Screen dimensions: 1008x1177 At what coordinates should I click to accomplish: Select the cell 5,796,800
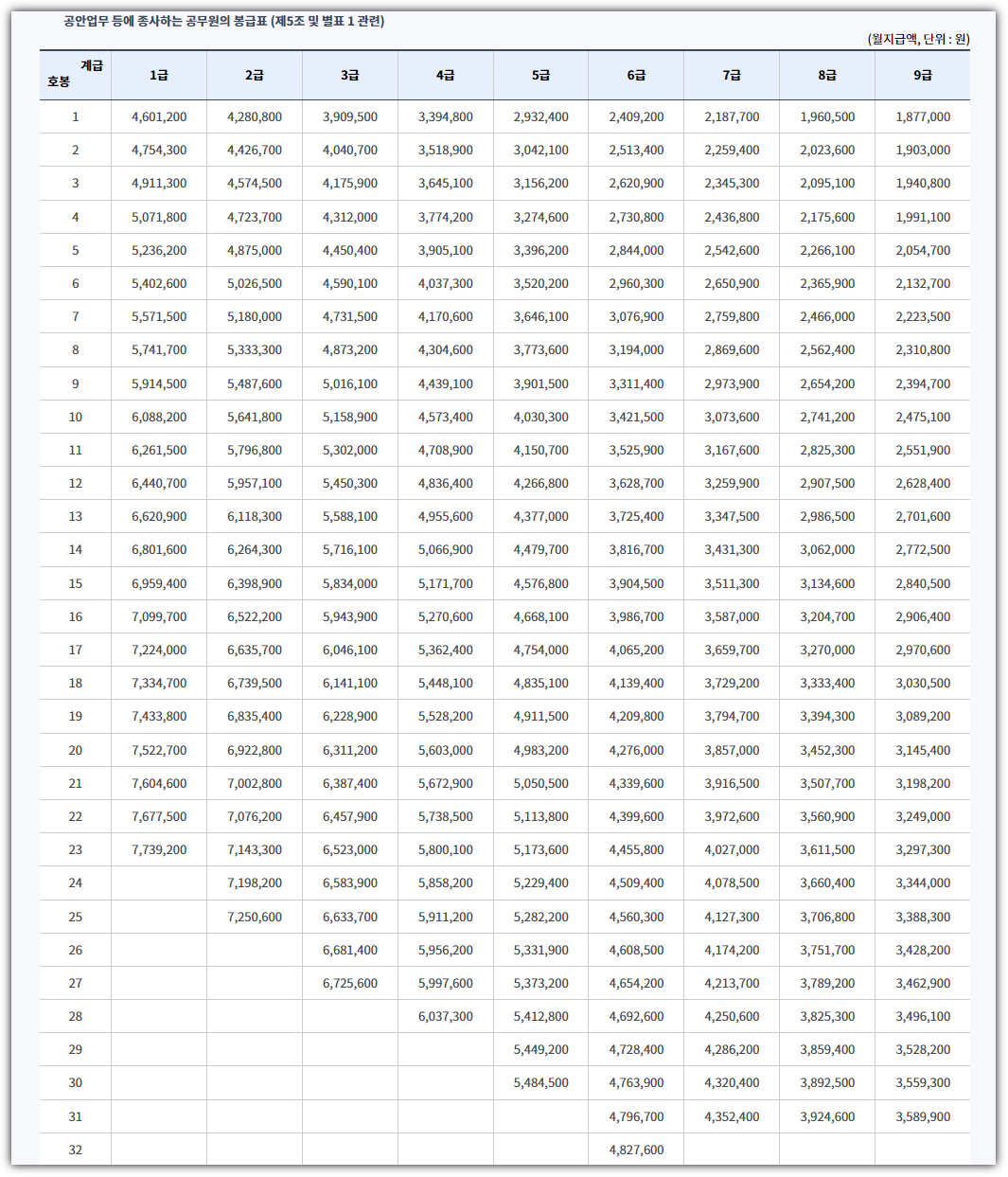(x=255, y=451)
